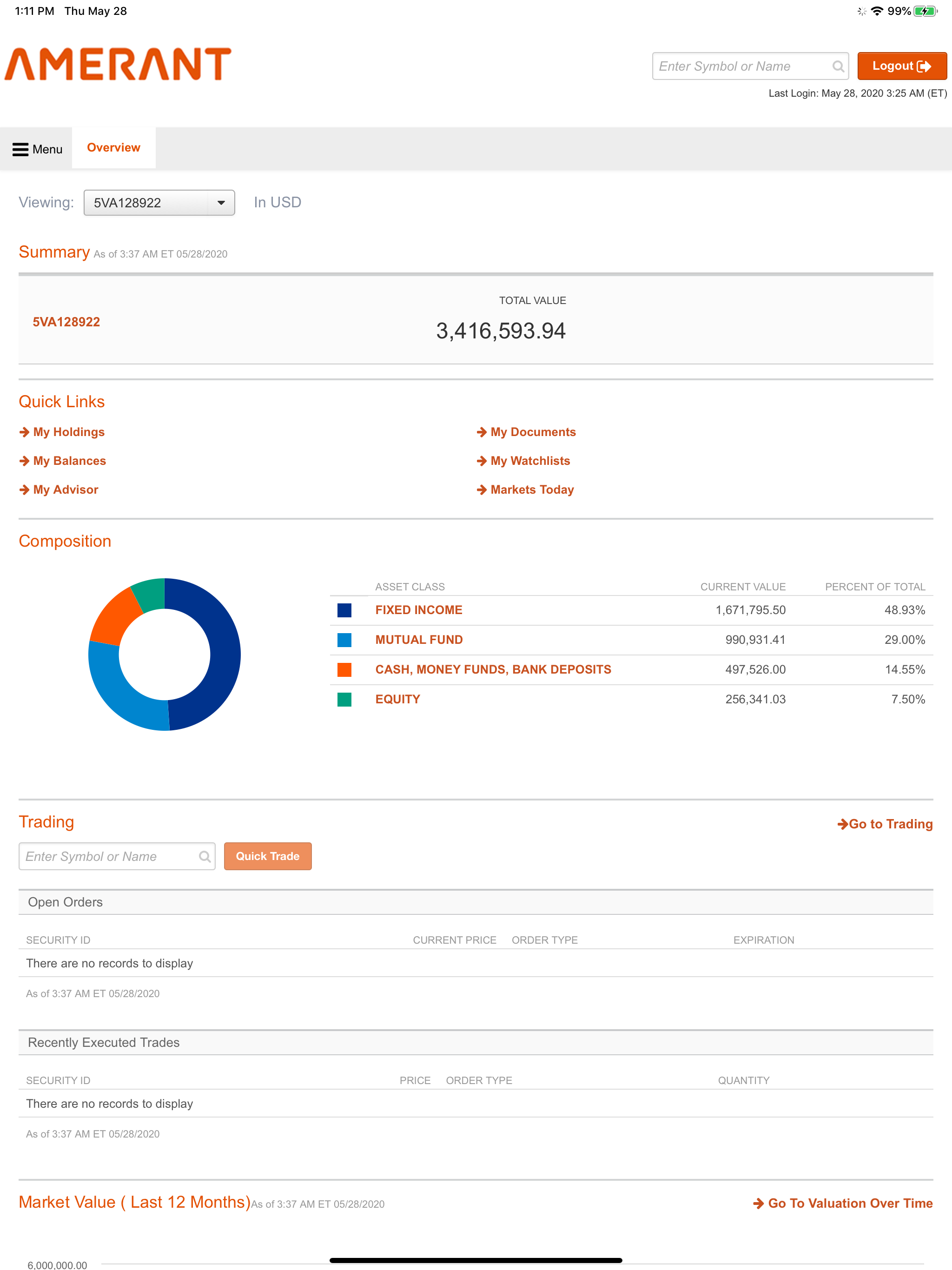Click the 7.50% percent of total
Screen dimensions: 952x1270
tap(908, 700)
